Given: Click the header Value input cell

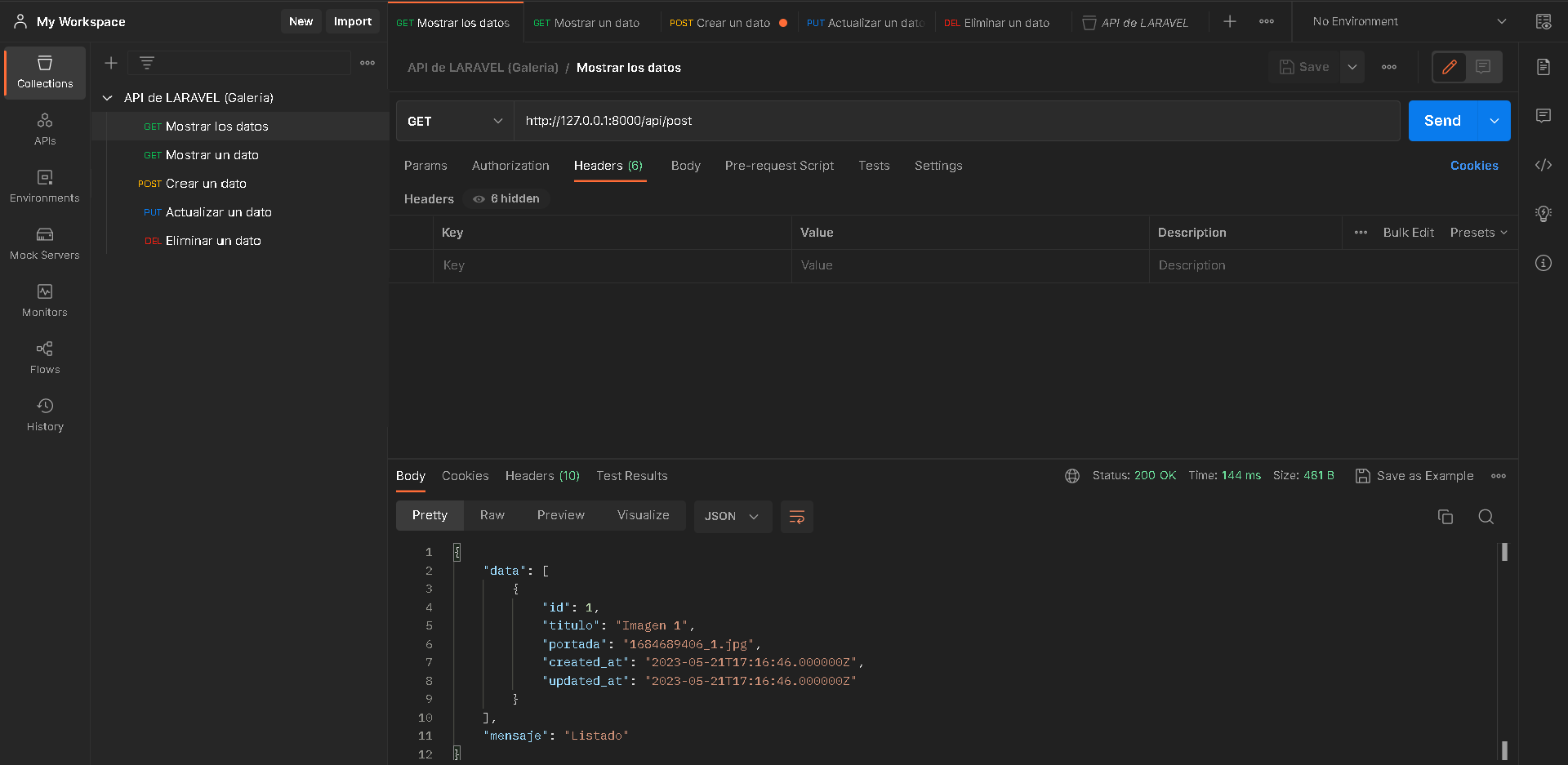Looking at the screenshot, I should pos(970,266).
